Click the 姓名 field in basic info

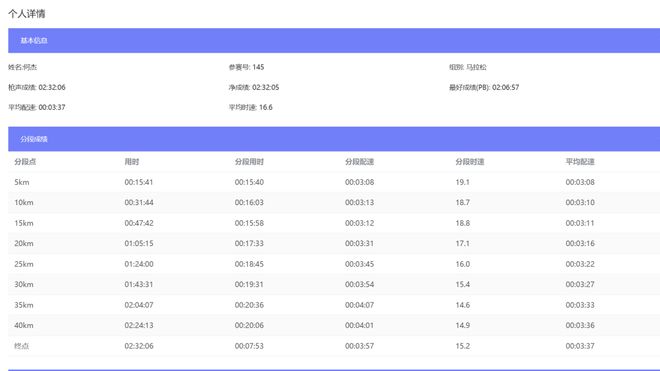click(x=23, y=67)
